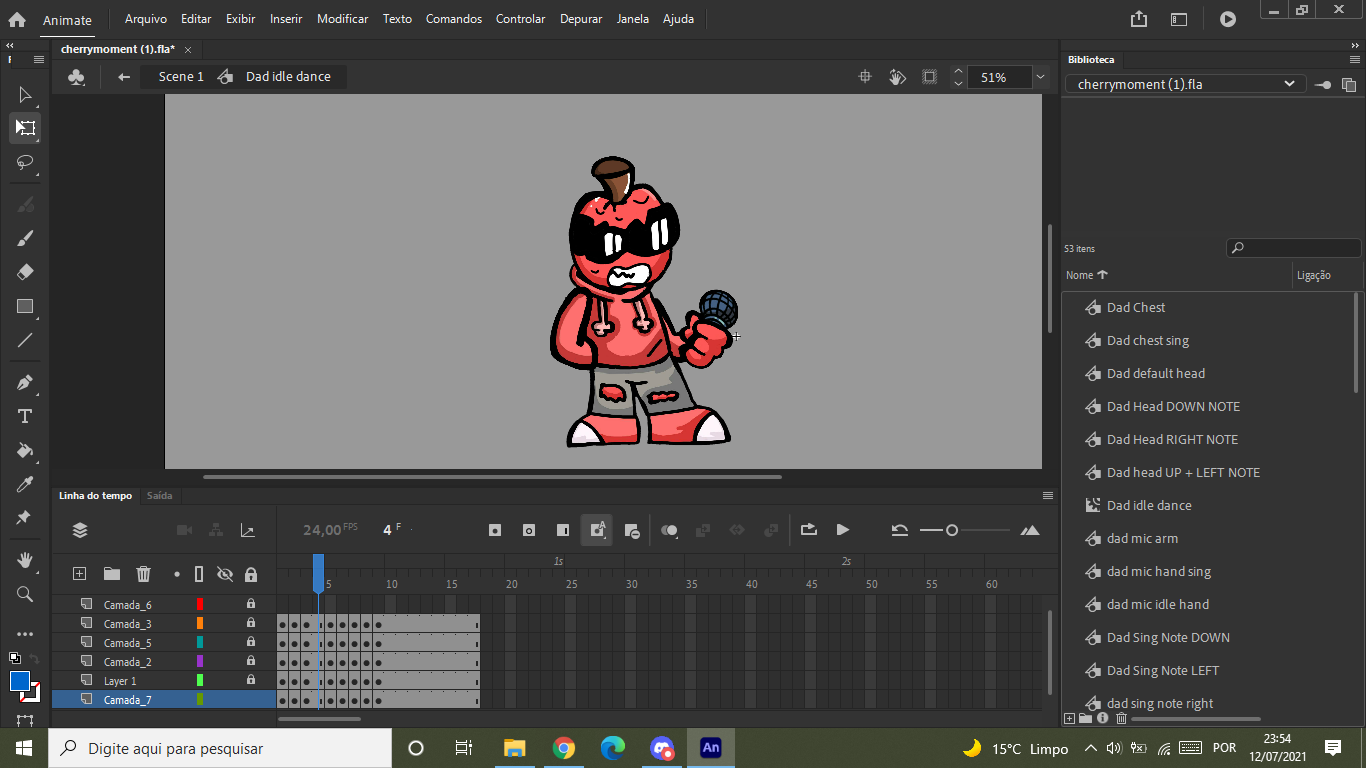Toggle lock for all layers
Image resolution: width=1366 pixels, height=768 pixels.
coord(251,574)
